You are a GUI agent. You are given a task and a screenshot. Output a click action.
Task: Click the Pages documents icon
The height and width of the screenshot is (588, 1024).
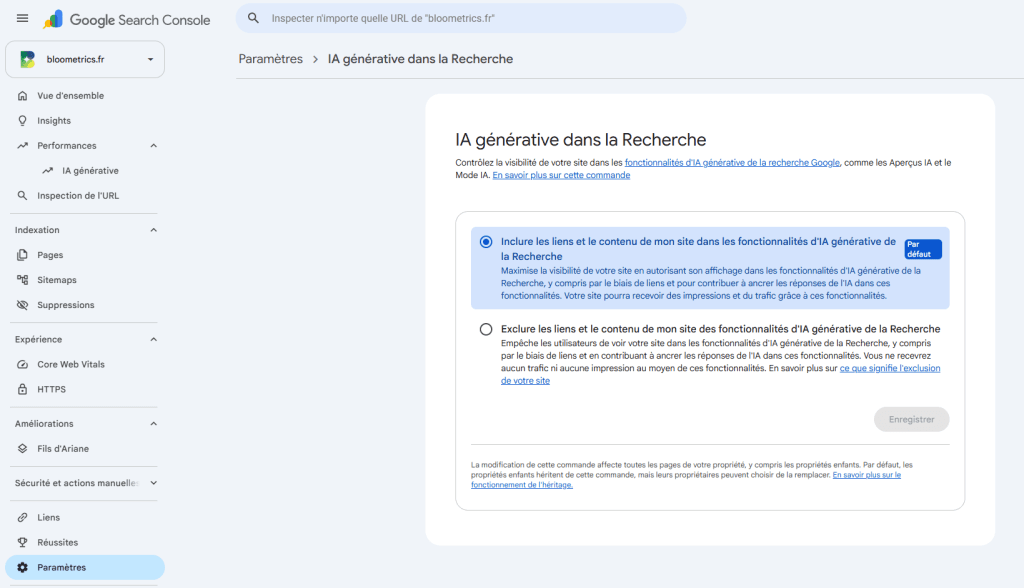pos(22,255)
